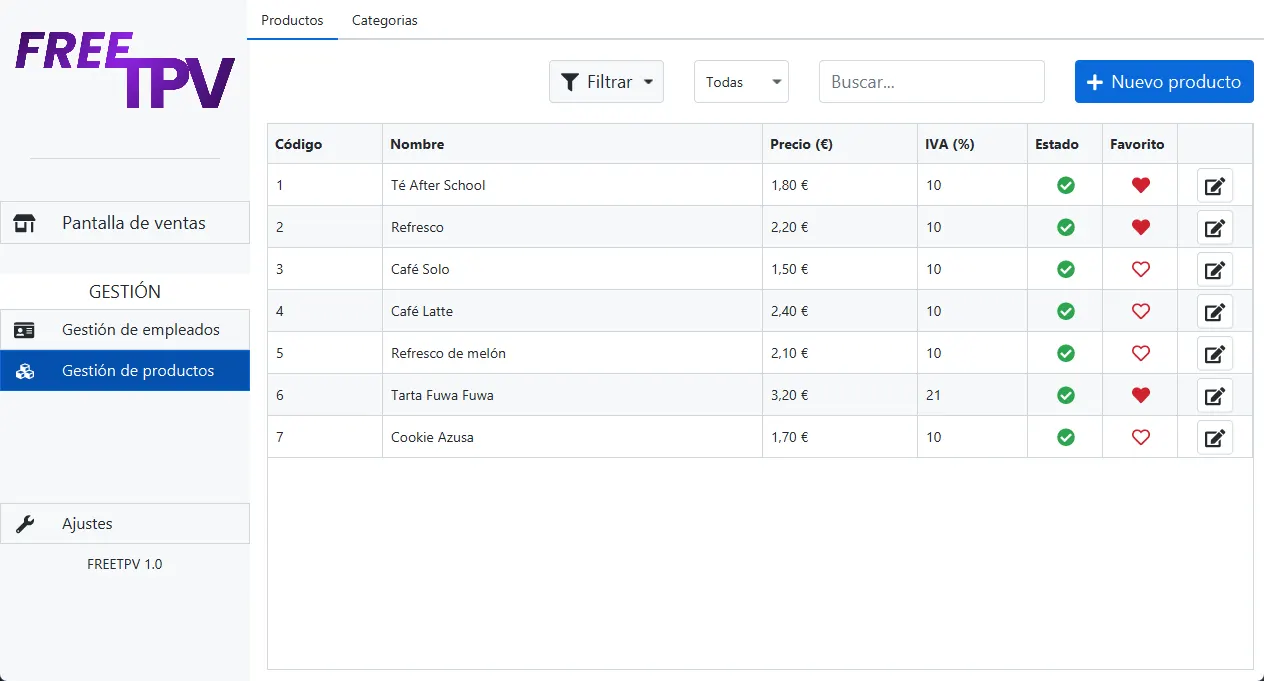Go to Pantalla de ventas
The image size is (1264, 681).
coord(125,223)
